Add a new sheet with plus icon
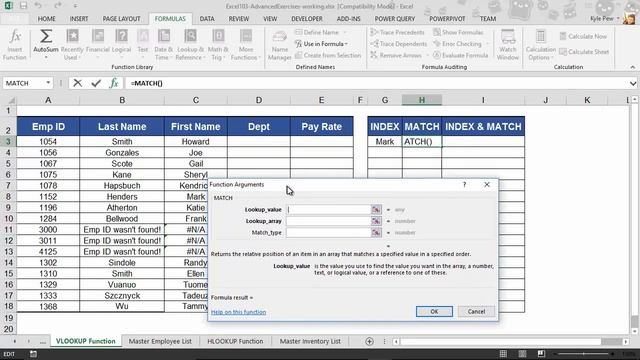Image resolution: width=640 pixels, height=360 pixels. click(x=369, y=341)
